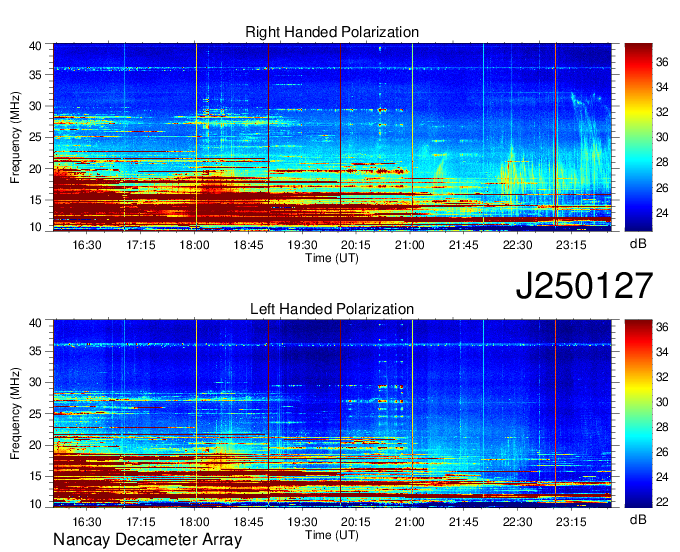Click the dB label under the lower colorbar
This screenshot has height=552, width=680.
(638, 519)
